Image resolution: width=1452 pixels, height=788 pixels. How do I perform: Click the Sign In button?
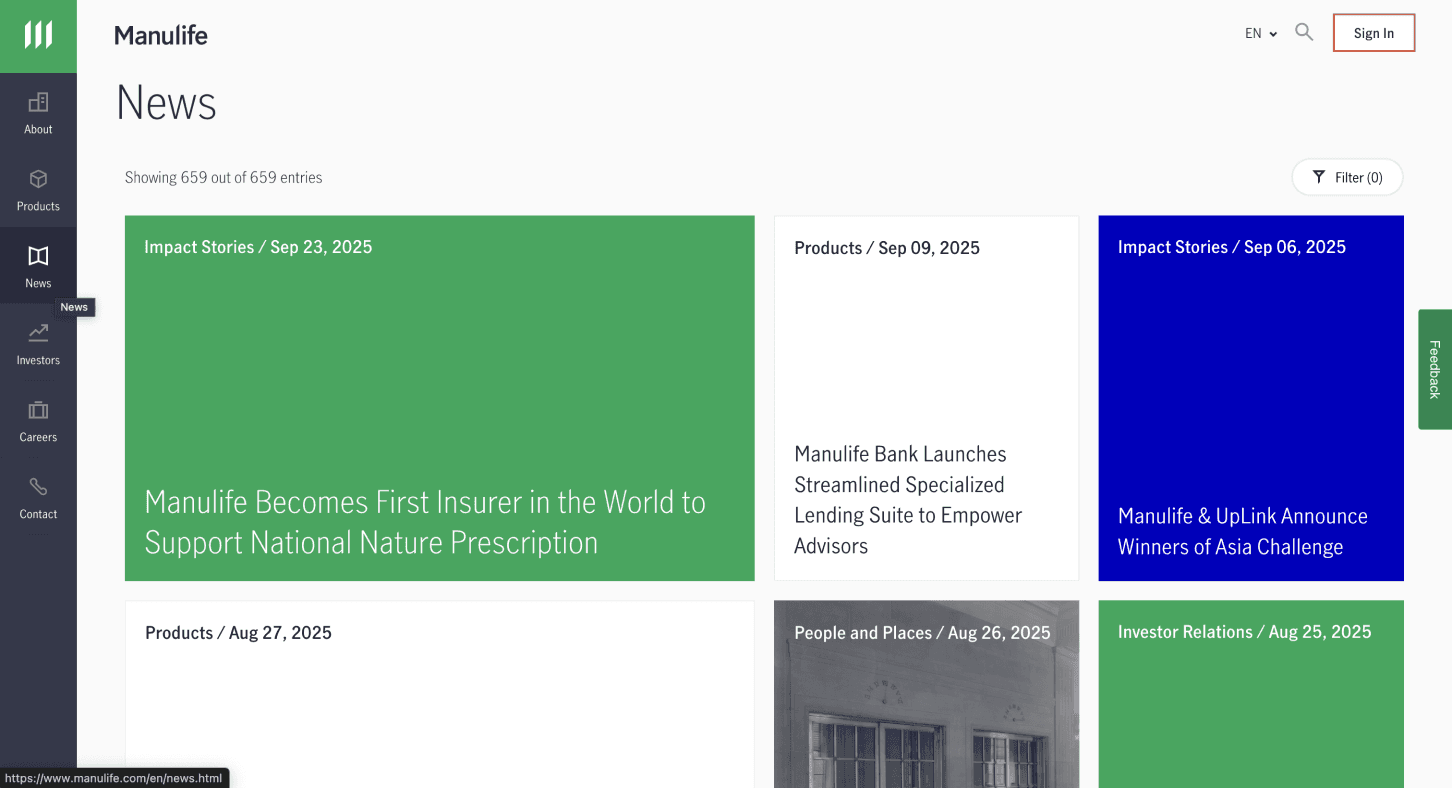tap(1373, 32)
